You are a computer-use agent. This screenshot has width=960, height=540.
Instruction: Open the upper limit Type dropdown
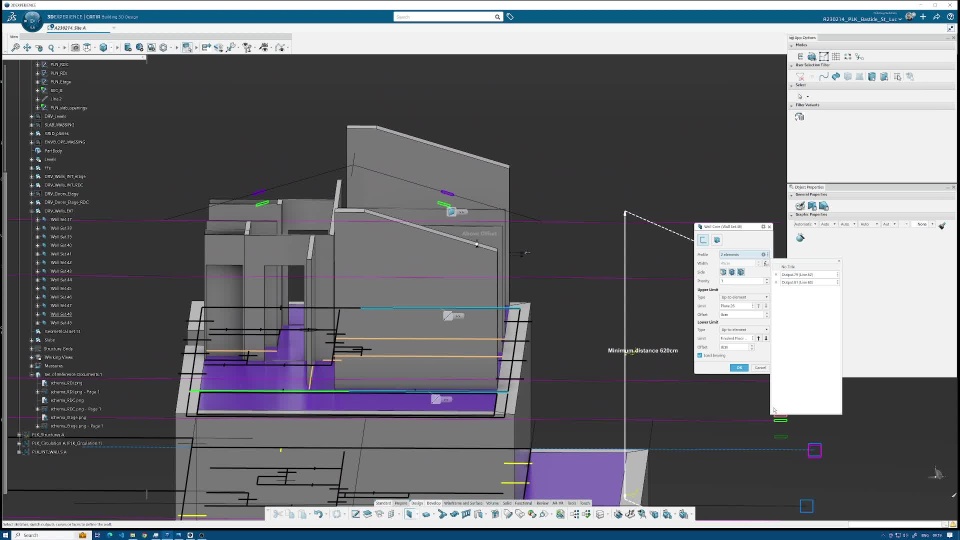click(x=745, y=297)
